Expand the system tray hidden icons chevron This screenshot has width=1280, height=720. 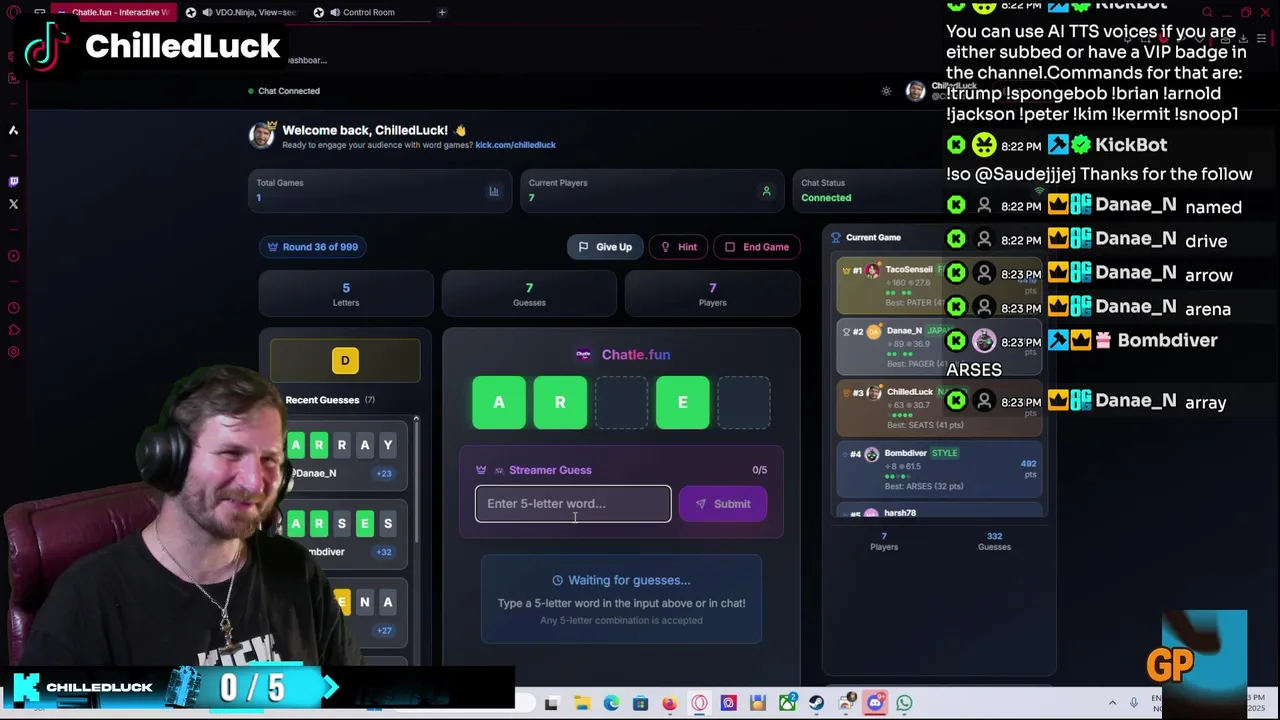pyautogui.click(x=1112, y=703)
